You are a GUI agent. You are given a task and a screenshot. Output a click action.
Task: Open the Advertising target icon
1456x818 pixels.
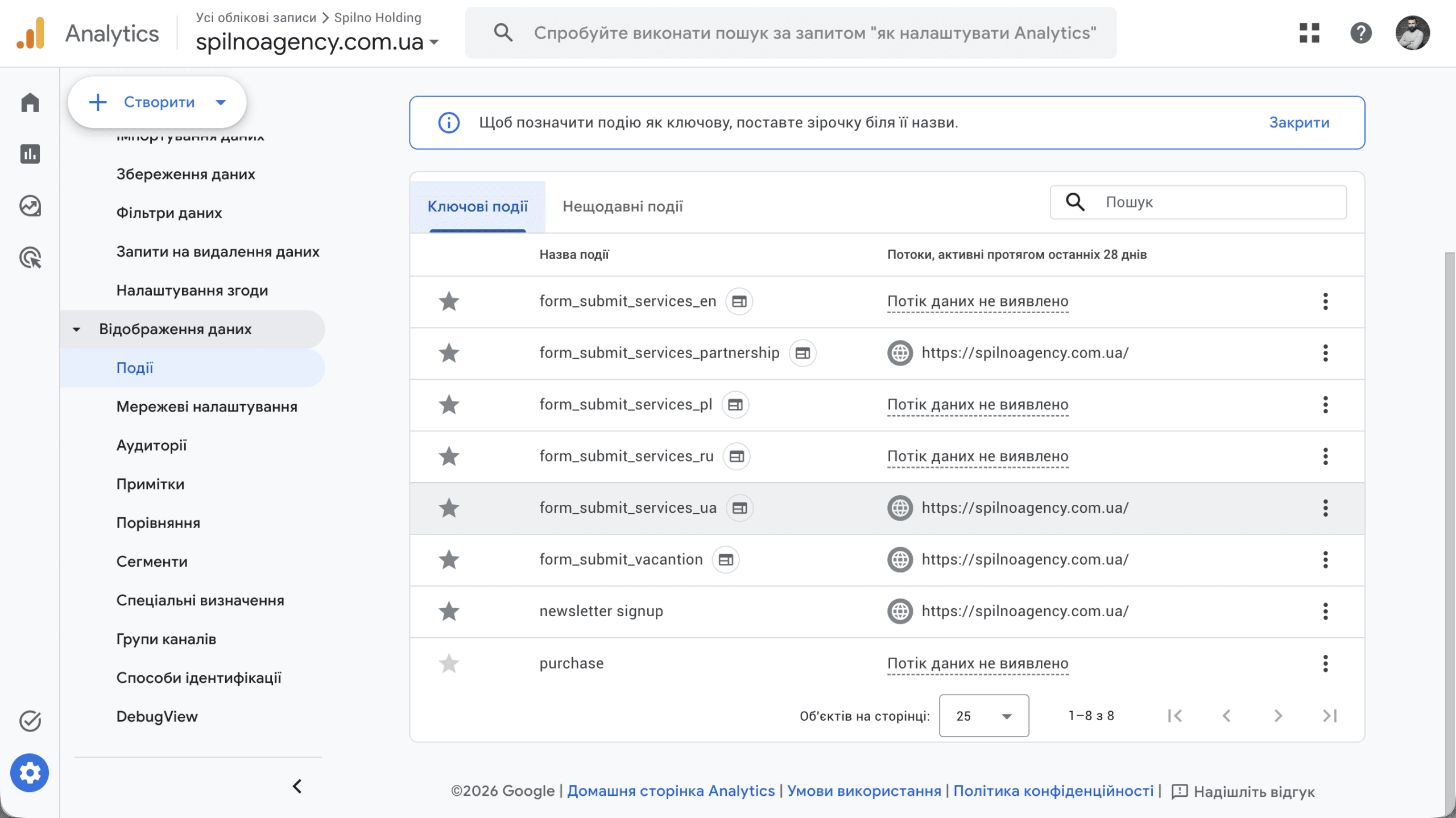coord(30,258)
